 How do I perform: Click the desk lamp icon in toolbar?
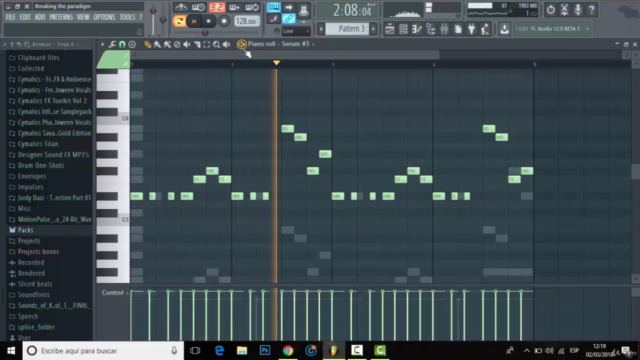coord(485,29)
